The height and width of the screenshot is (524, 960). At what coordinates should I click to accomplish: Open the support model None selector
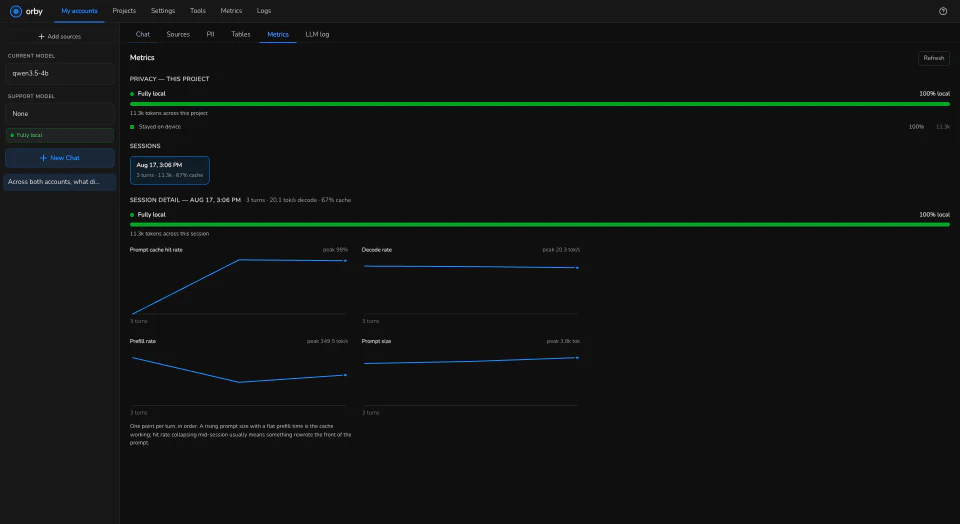point(59,114)
